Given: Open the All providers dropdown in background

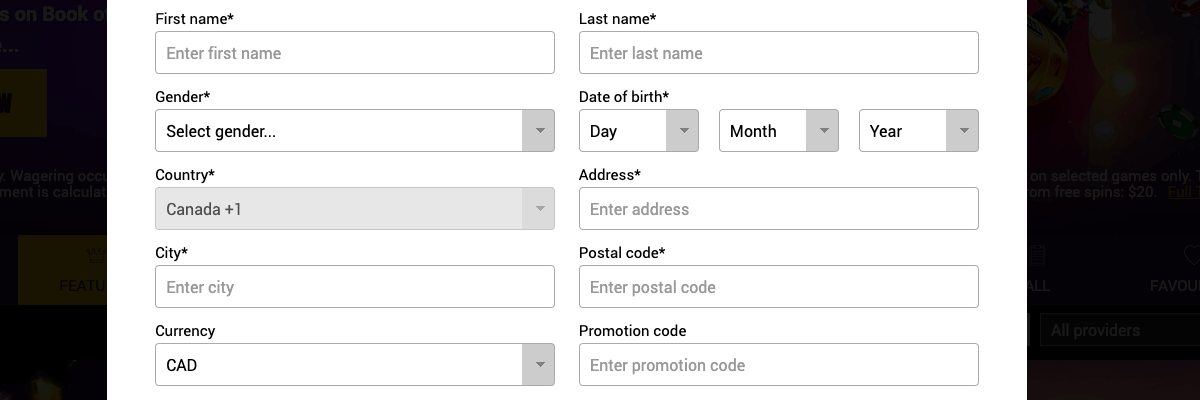Looking at the screenshot, I should (x=1119, y=330).
